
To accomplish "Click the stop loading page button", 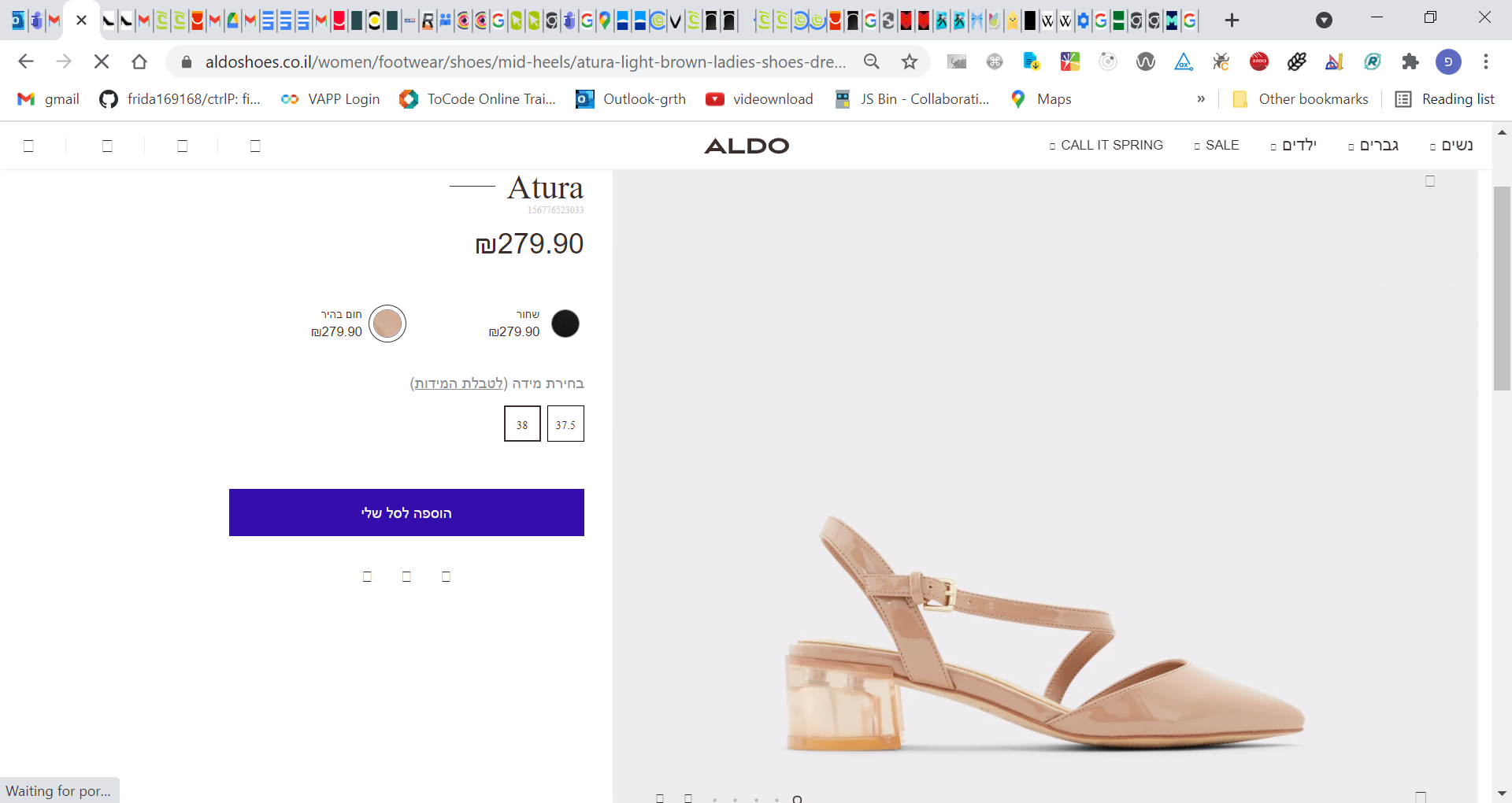I will point(102,61).
